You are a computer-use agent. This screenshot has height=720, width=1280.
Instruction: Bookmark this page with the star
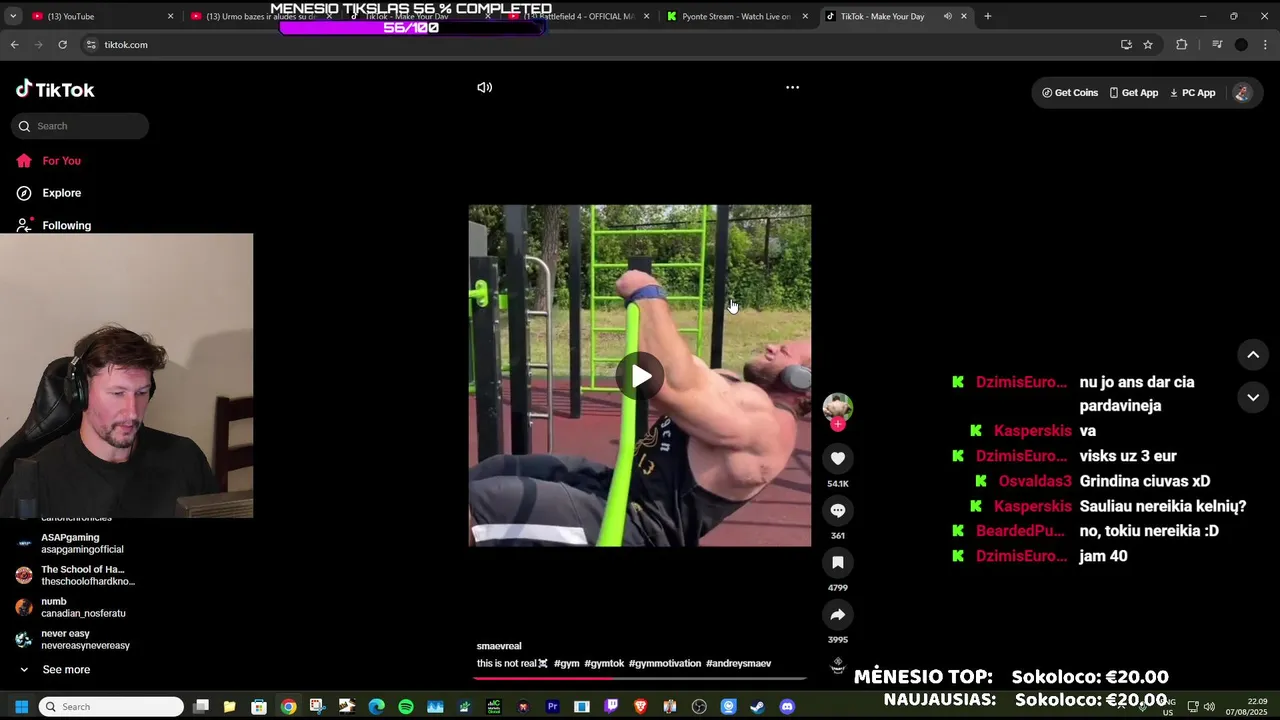(1148, 44)
